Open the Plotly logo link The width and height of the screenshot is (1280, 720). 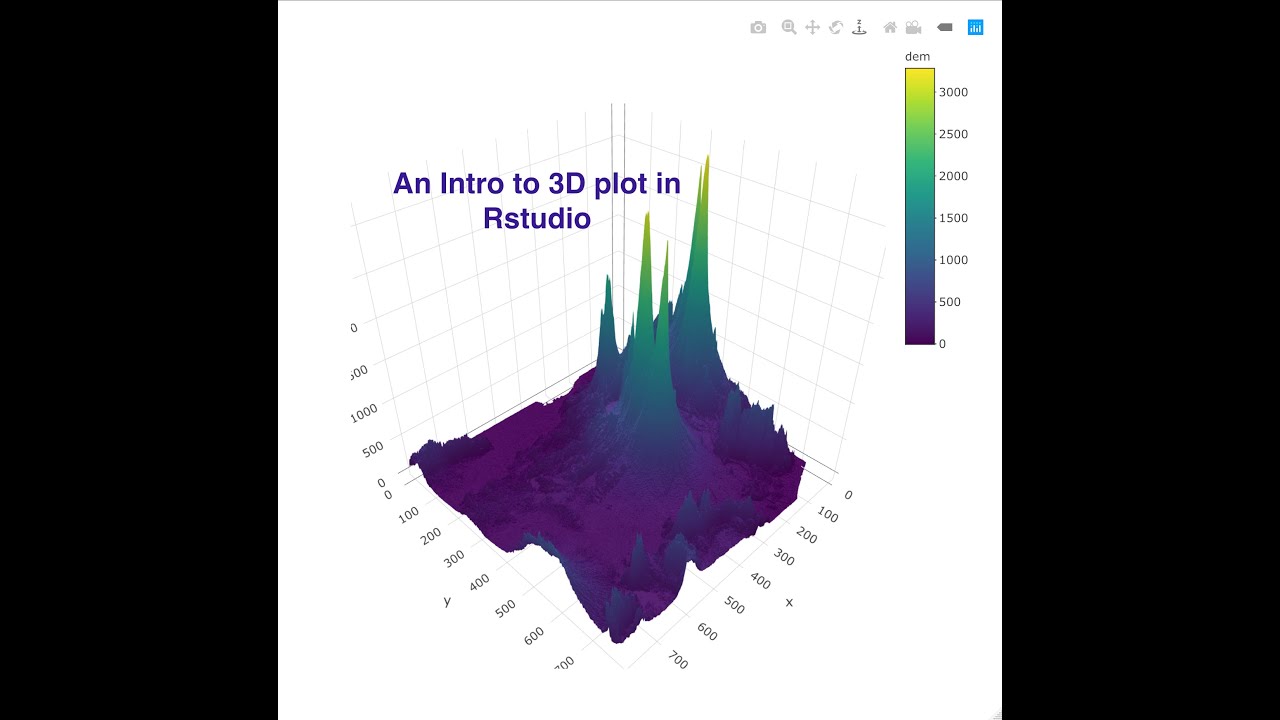point(976,28)
